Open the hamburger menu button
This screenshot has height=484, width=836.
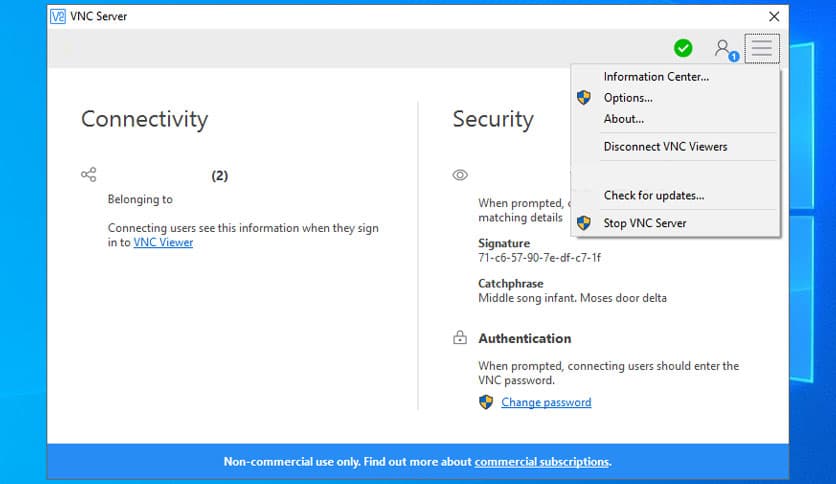pyautogui.click(x=762, y=49)
